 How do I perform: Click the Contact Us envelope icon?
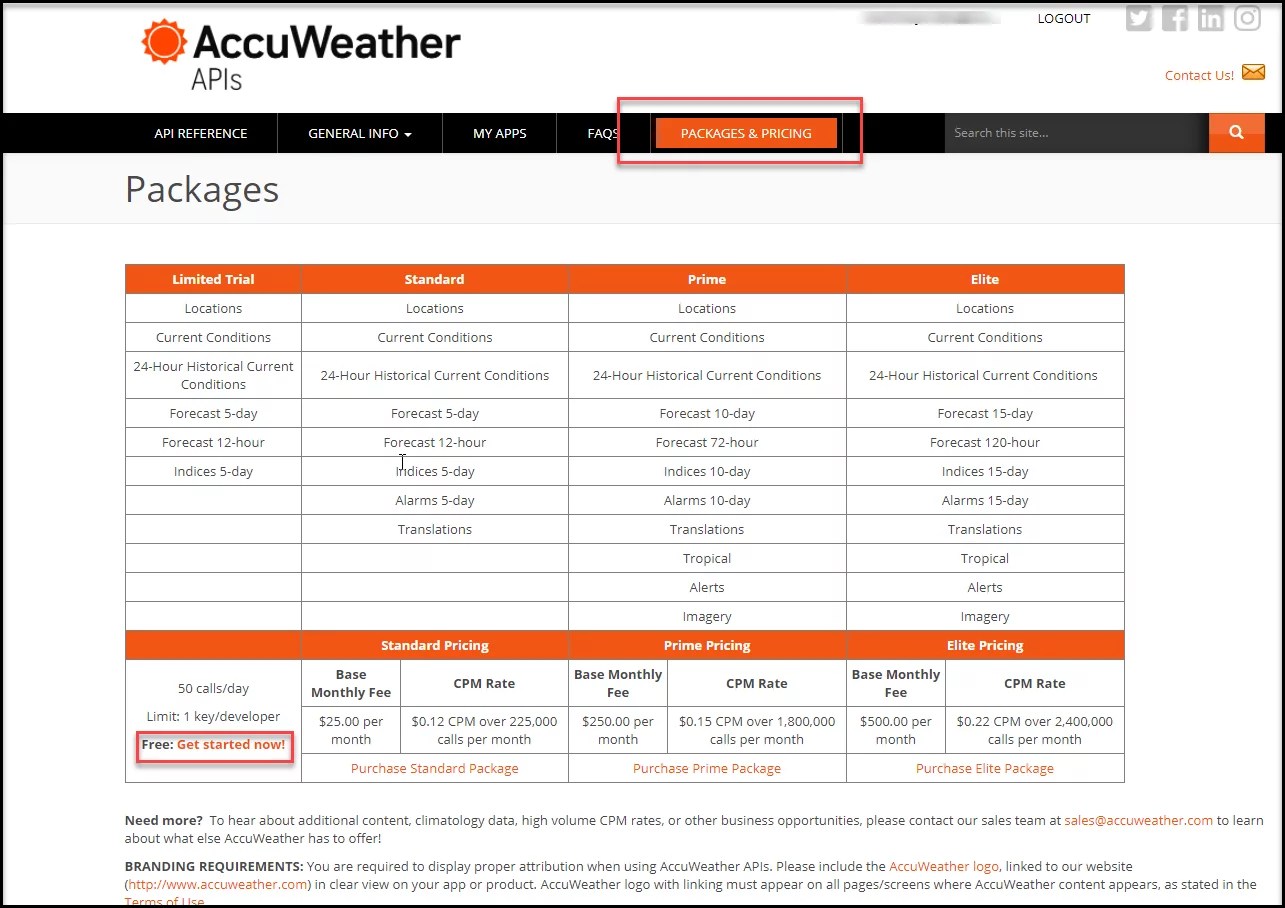pos(1253,72)
